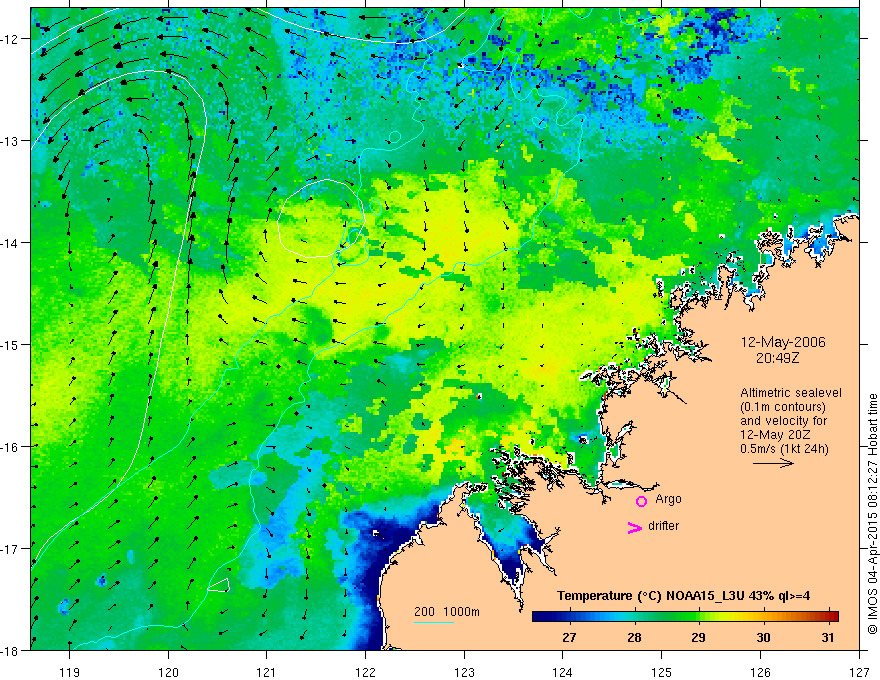Click the '28' colorbar tick label
The width and height of the screenshot is (880, 680).
634,637
